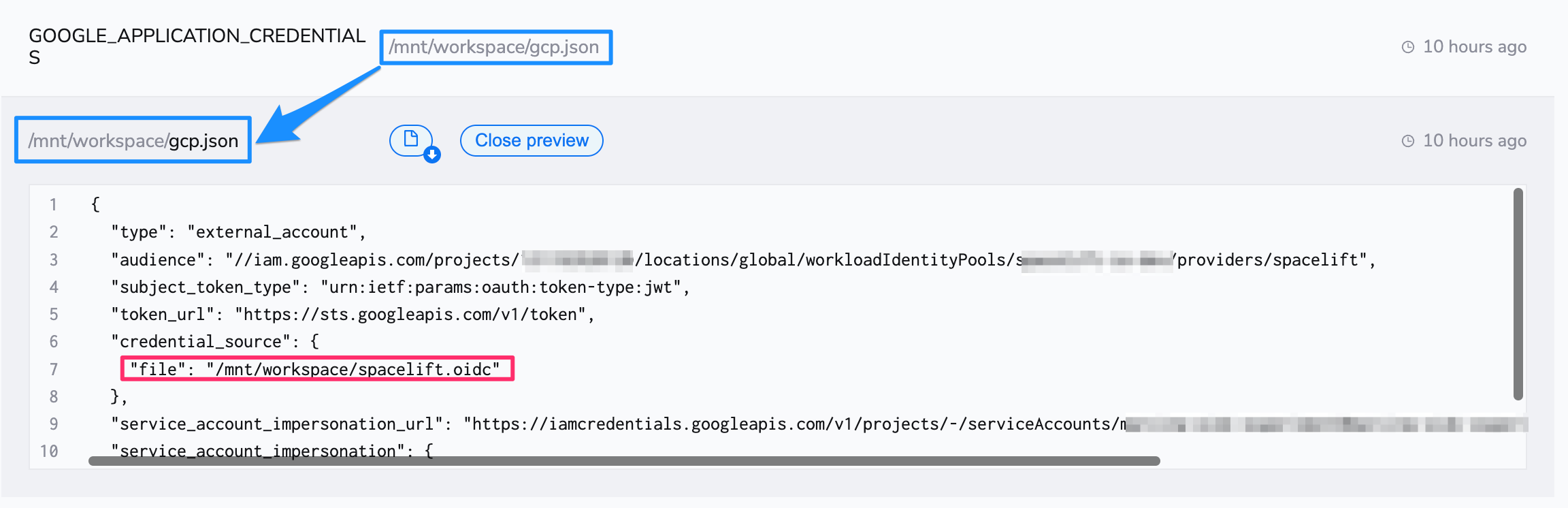
Task: Click the "file": "/mnt/workspace/spacelift.oidc" line
Action: tap(316, 369)
